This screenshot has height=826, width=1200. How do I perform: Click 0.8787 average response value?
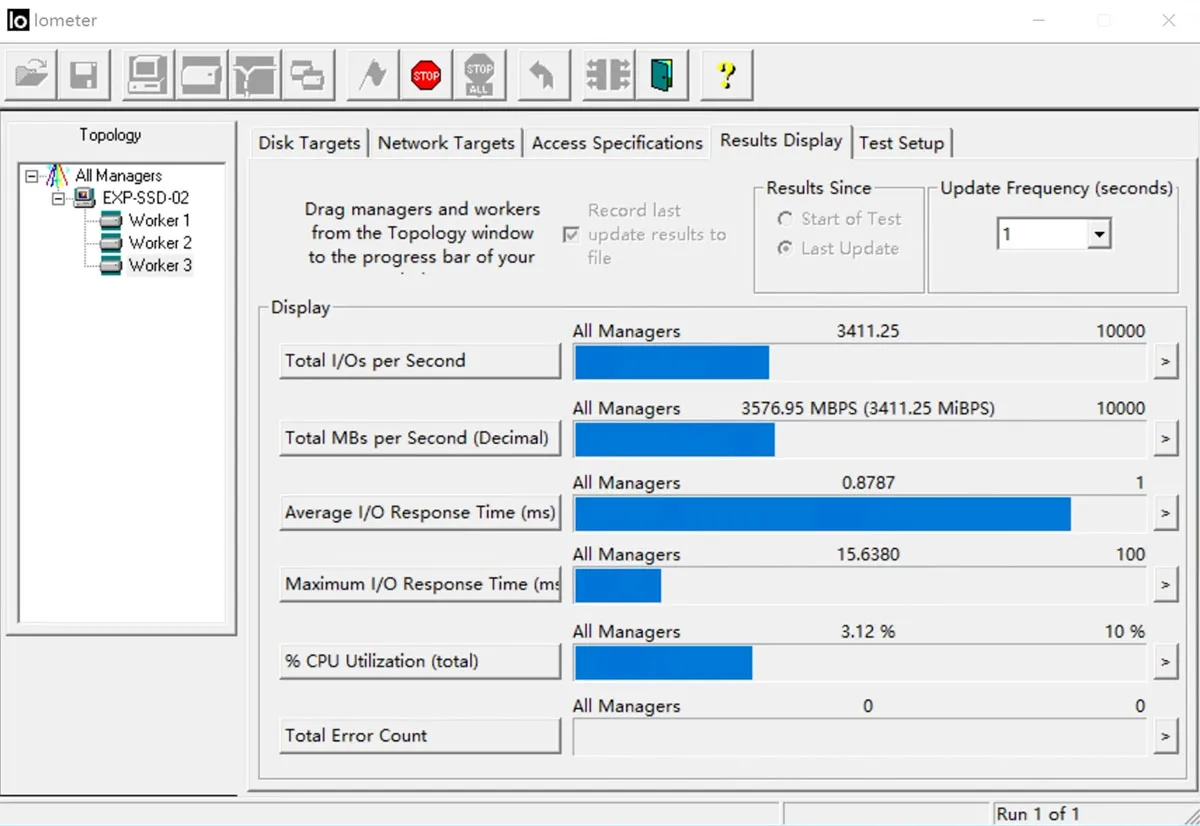pos(868,482)
